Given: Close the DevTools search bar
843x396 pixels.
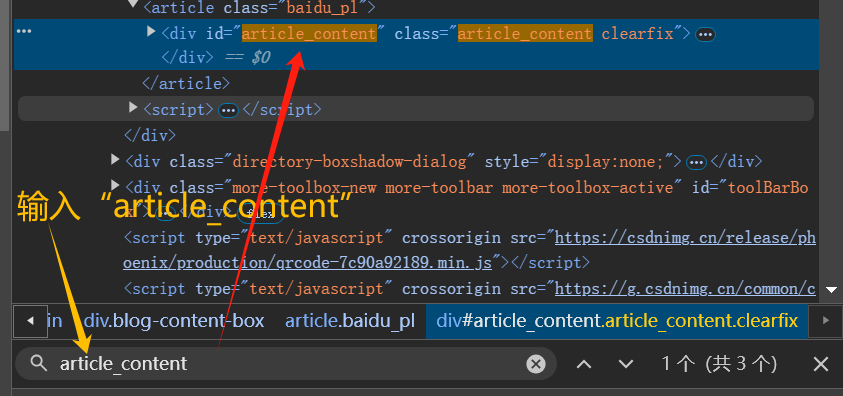Looking at the screenshot, I should (821, 364).
